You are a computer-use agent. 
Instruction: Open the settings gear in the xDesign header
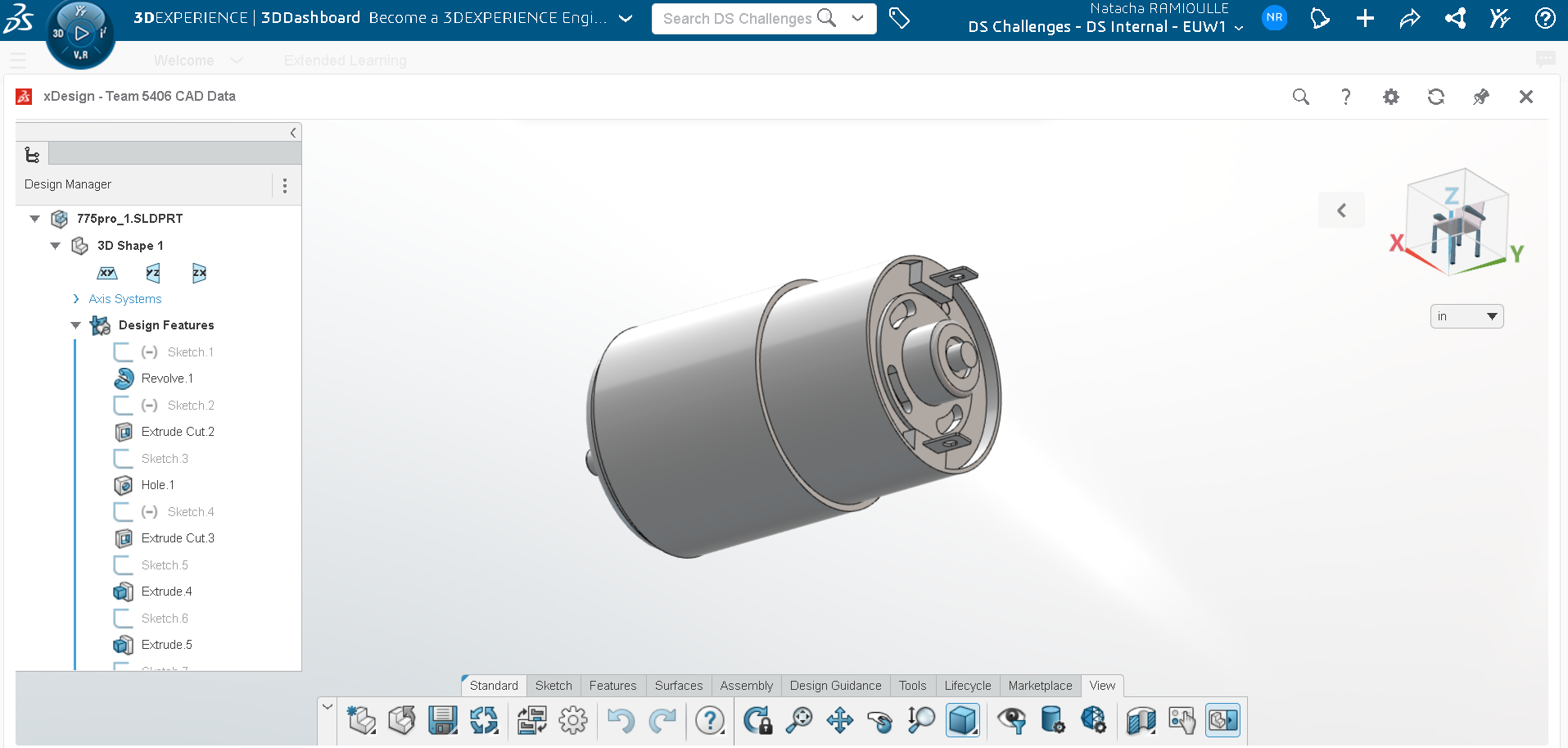[1391, 97]
